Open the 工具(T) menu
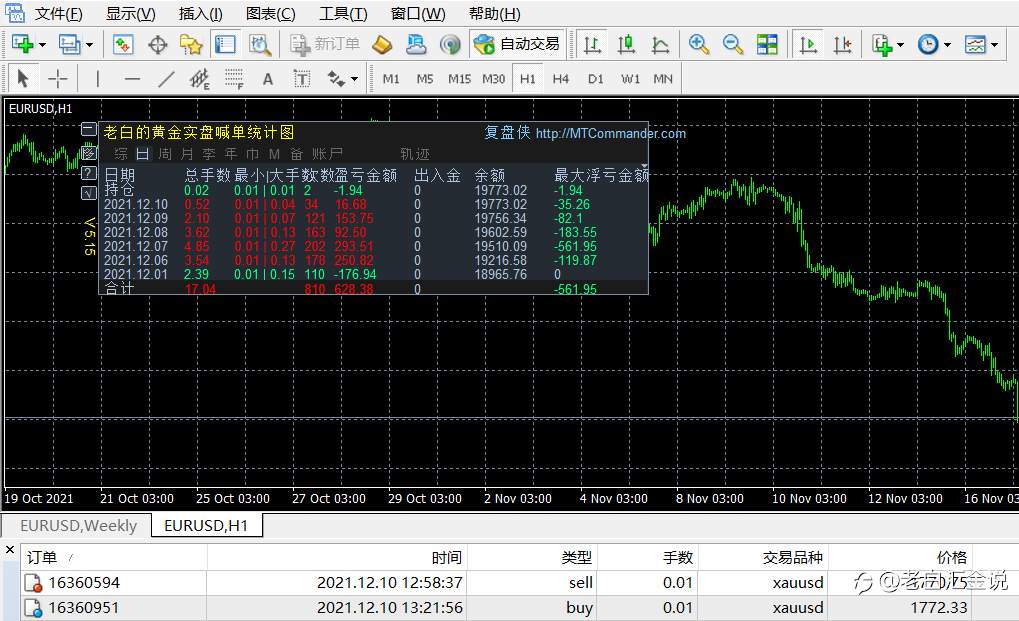This screenshot has height=621, width=1019. tap(343, 14)
